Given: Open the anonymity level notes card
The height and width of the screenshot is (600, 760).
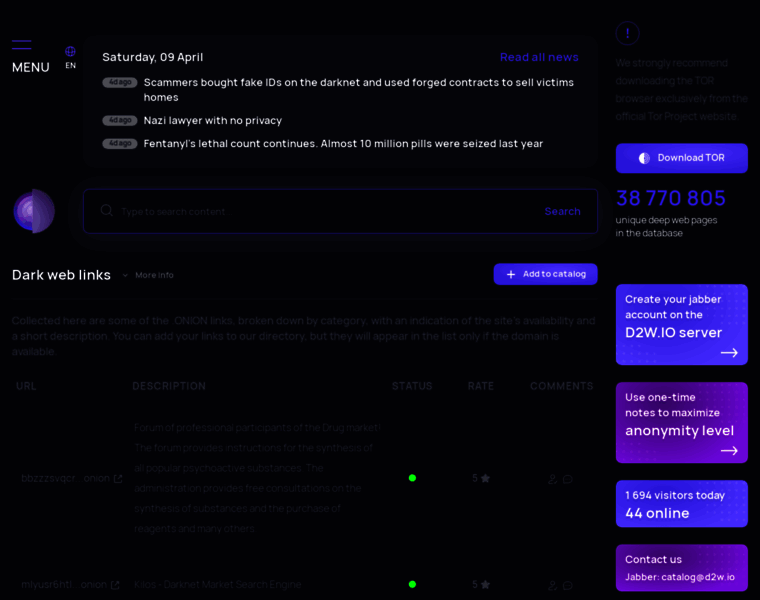Looking at the screenshot, I should [681, 423].
